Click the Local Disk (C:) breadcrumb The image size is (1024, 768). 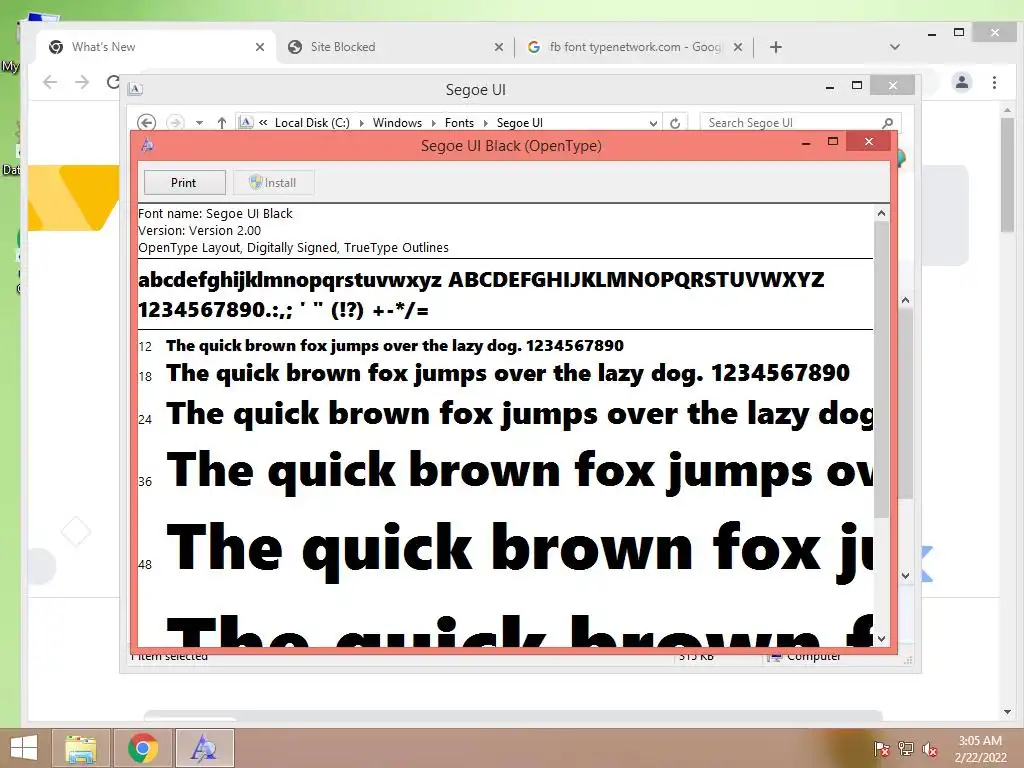coord(312,123)
